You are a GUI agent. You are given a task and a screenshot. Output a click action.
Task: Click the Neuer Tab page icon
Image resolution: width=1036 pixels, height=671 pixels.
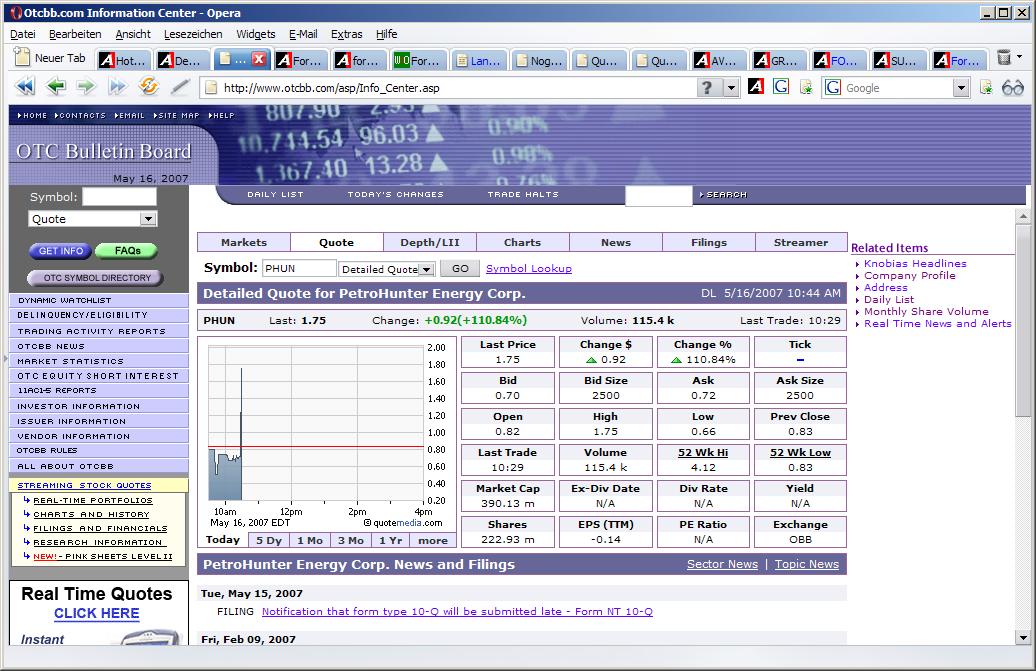point(22,58)
